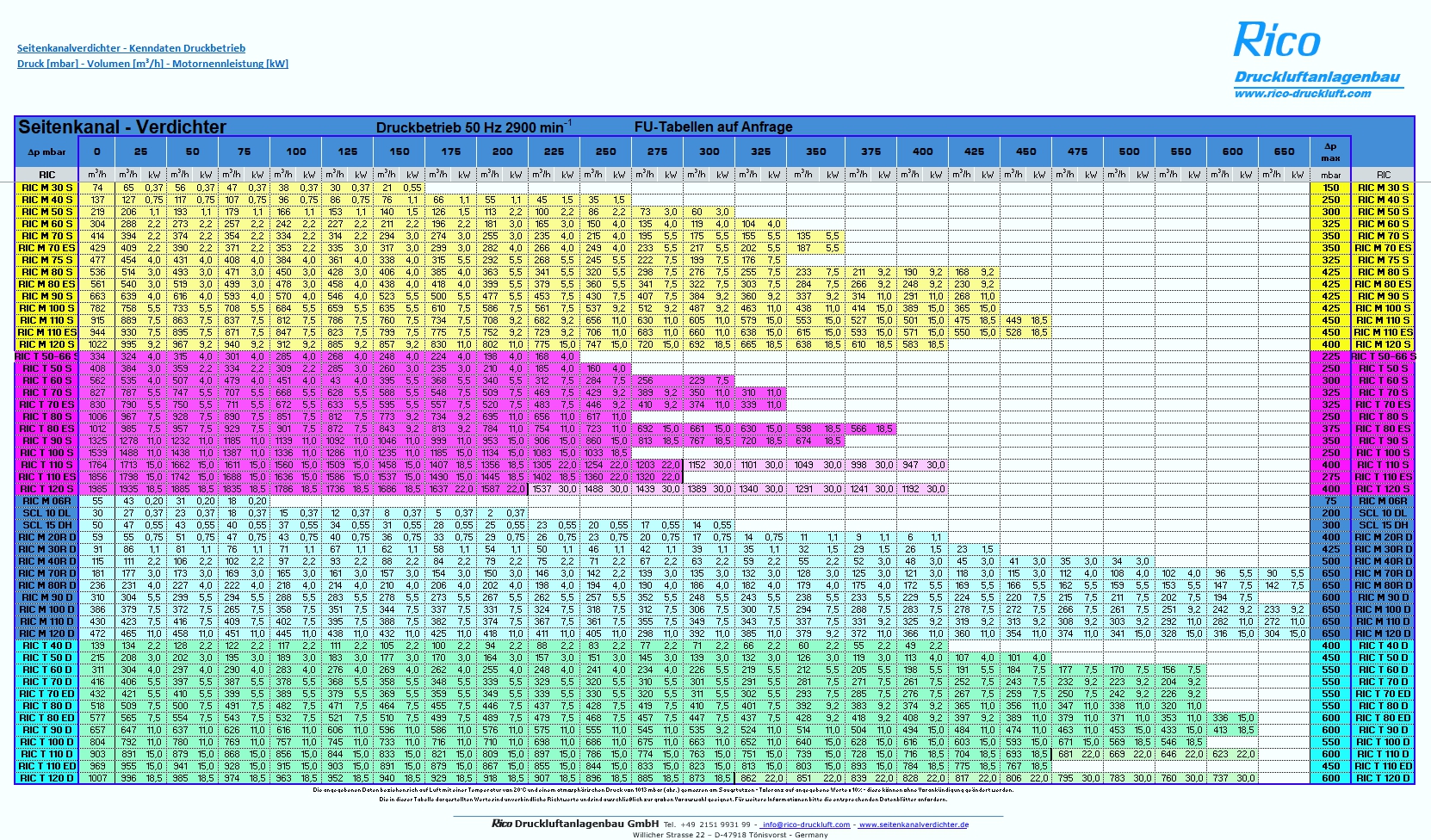The width and height of the screenshot is (1431, 840).
Task: Select the 0 mbar pressure column header
Action: [x=97, y=151]
